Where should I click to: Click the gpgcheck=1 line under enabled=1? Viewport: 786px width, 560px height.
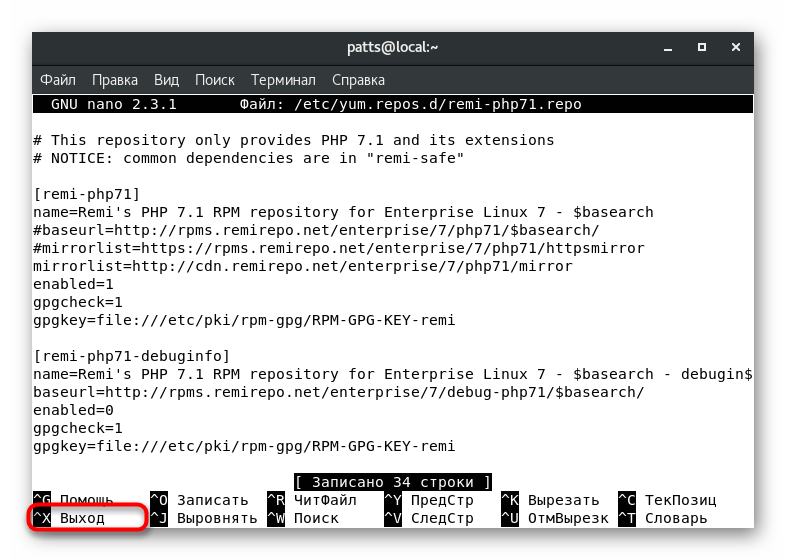click(78, 302)
